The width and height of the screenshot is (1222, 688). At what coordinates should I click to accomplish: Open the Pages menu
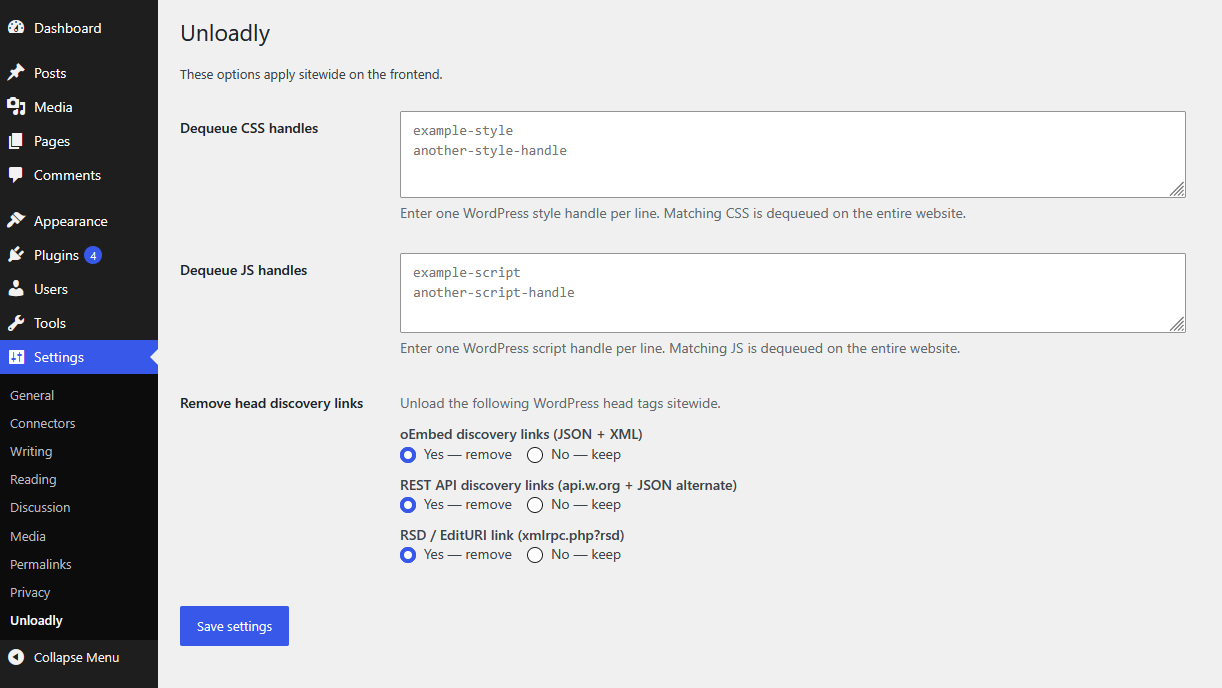pyautogui.click(x=79, y=141)
